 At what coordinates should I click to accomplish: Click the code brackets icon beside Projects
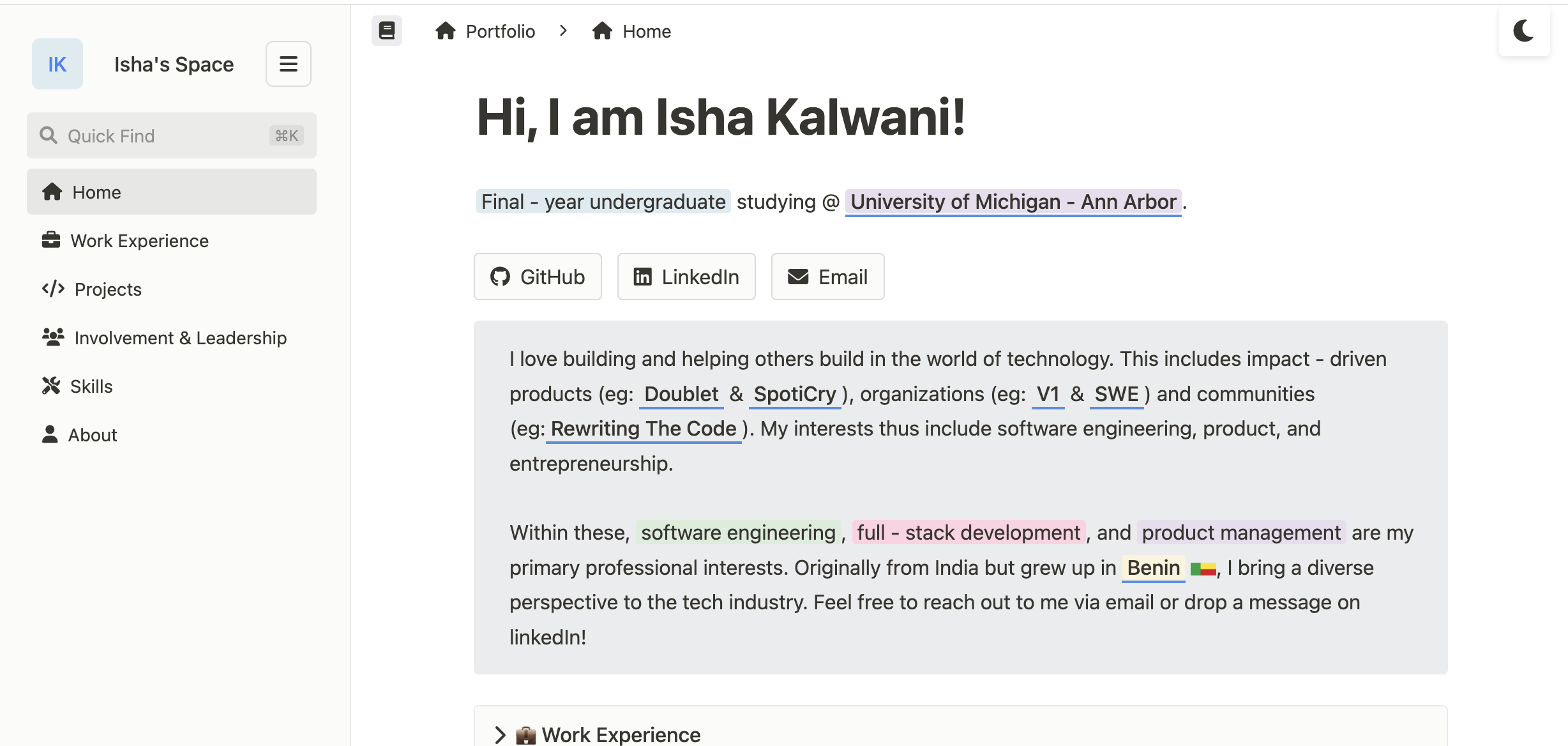[53, 289]
